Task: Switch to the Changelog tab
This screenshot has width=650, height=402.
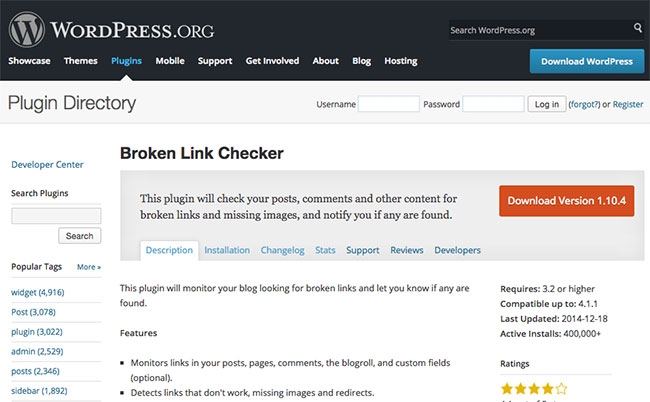Action: point(282,250)
